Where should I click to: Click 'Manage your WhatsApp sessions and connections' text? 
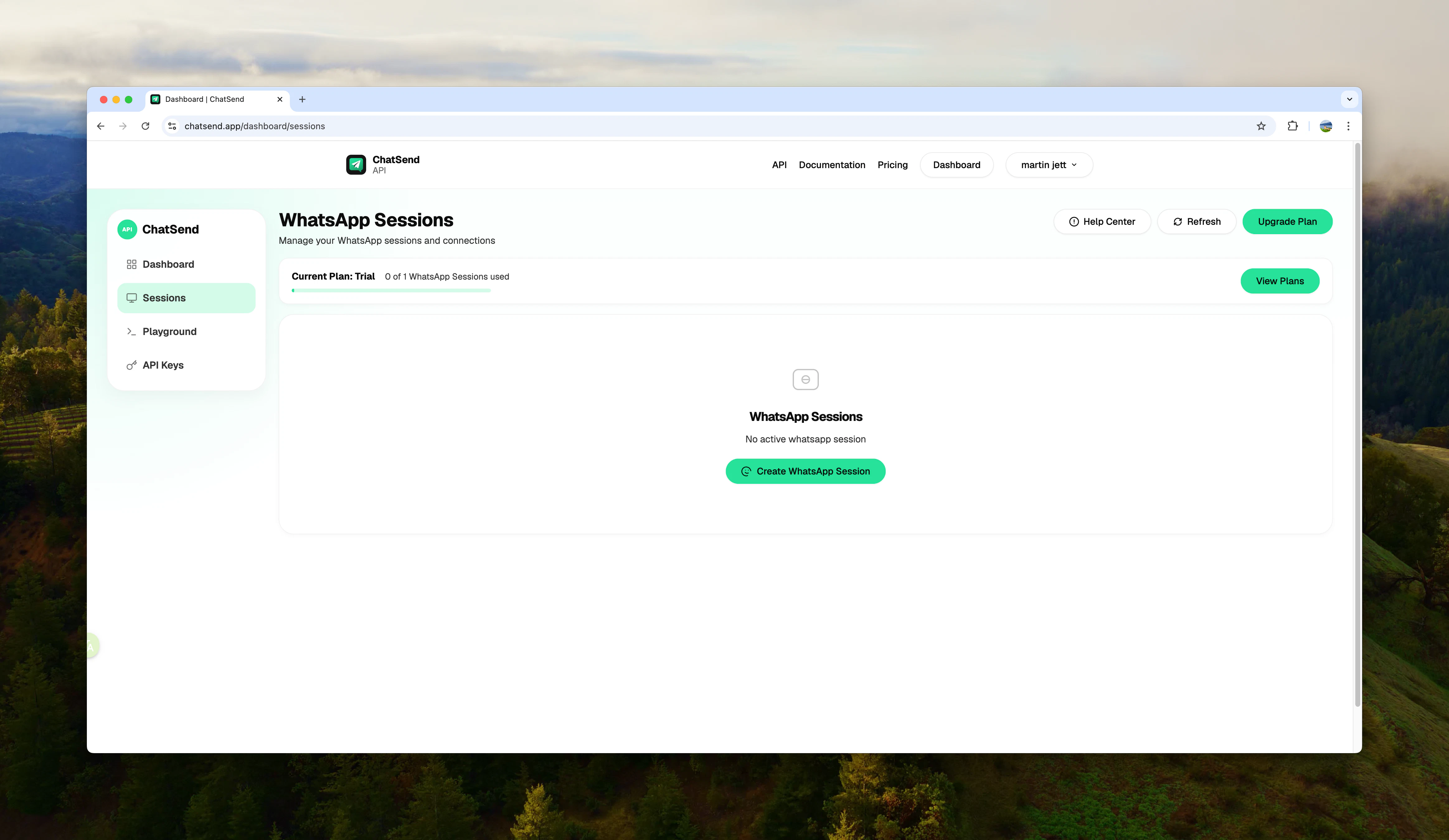386,240
